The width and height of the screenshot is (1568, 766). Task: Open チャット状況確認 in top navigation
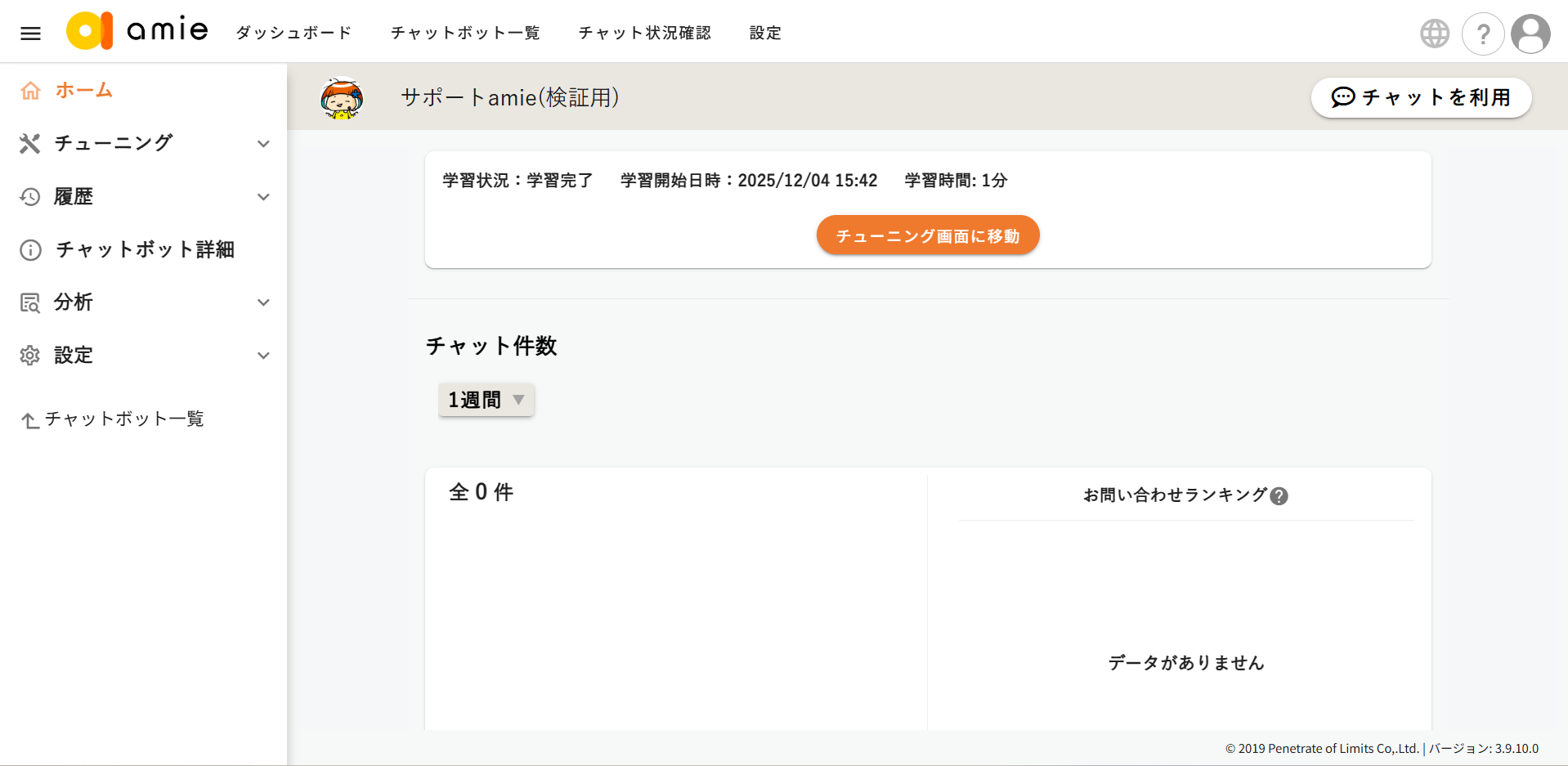pos(644,33)
